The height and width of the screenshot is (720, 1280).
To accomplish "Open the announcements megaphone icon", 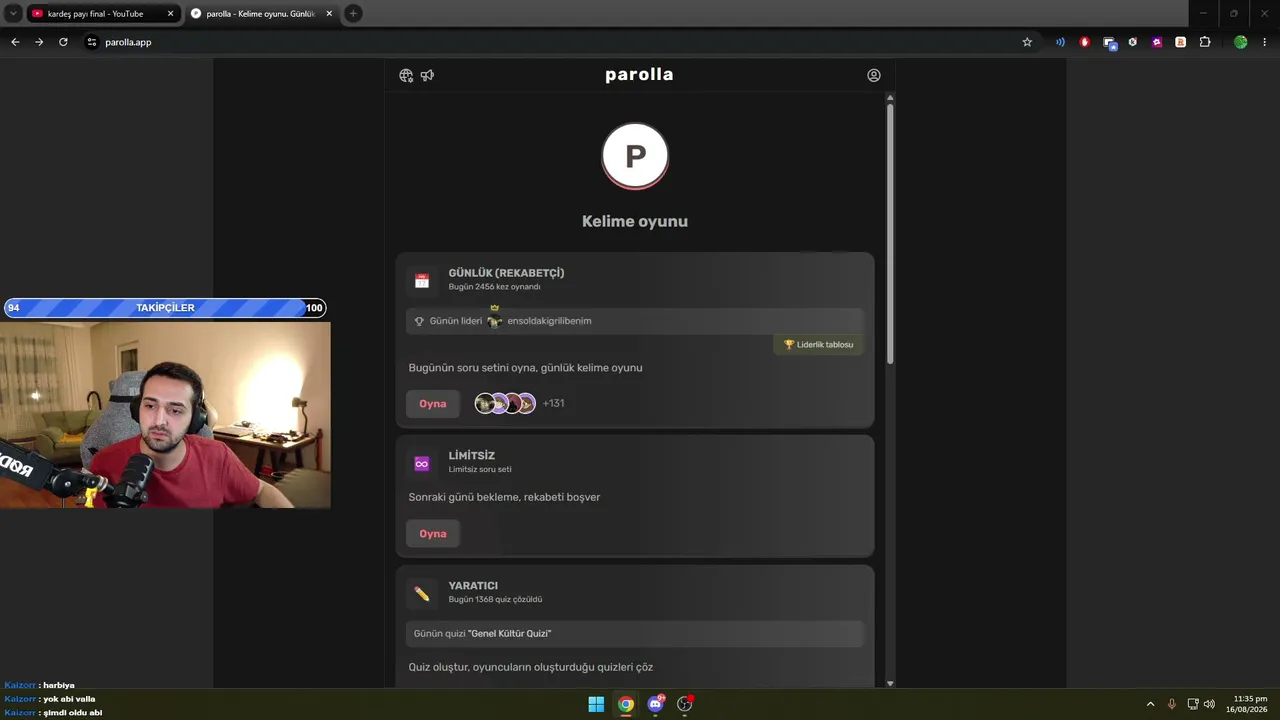I will tap(427, 75).
